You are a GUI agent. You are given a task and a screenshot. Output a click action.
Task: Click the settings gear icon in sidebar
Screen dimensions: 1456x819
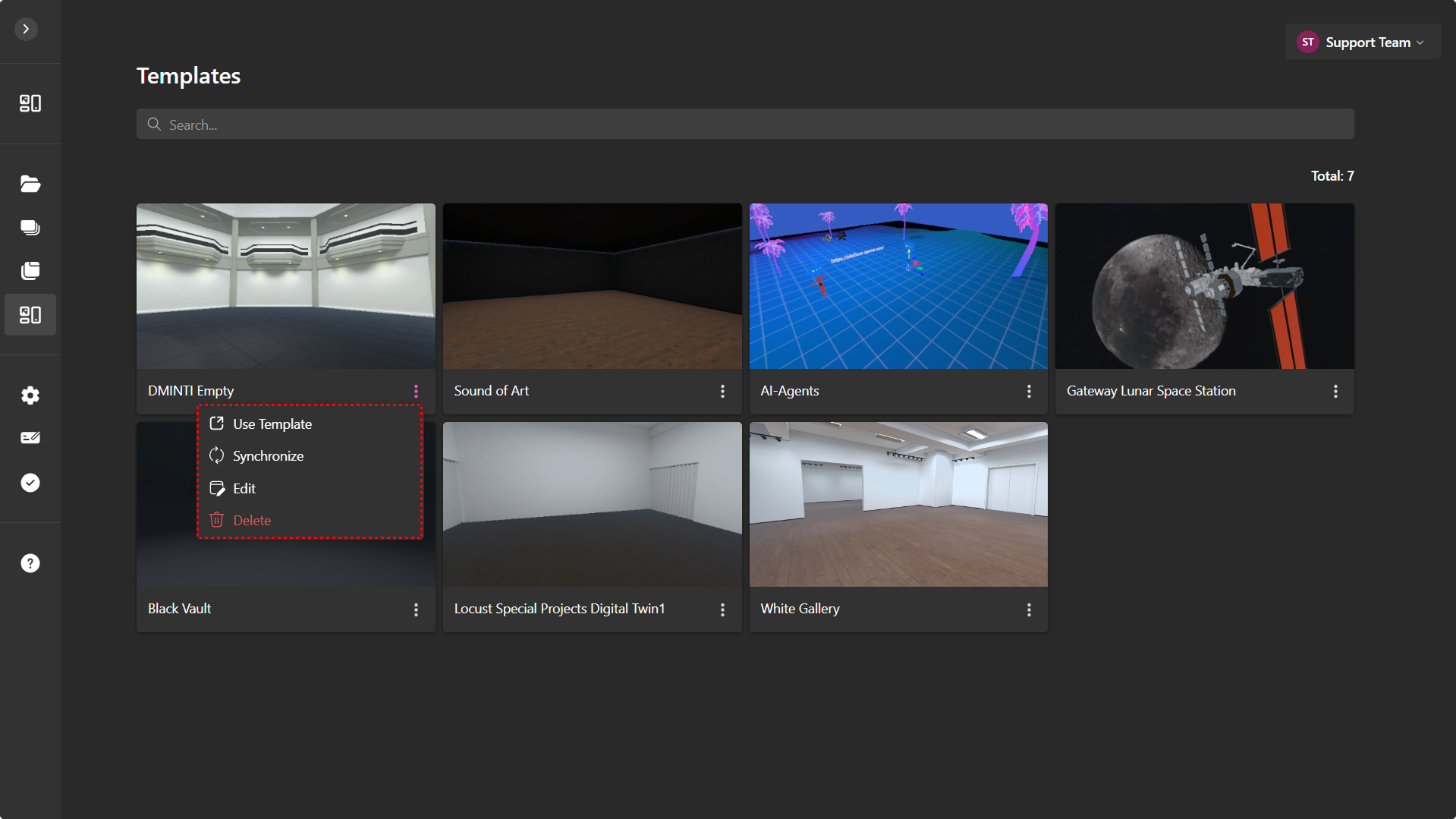tap(30, 395)
